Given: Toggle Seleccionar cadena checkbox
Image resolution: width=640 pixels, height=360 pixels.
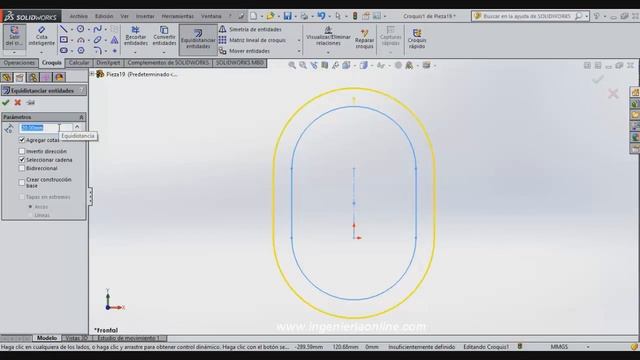Looking at the screenshot, I should pos(22,160).
